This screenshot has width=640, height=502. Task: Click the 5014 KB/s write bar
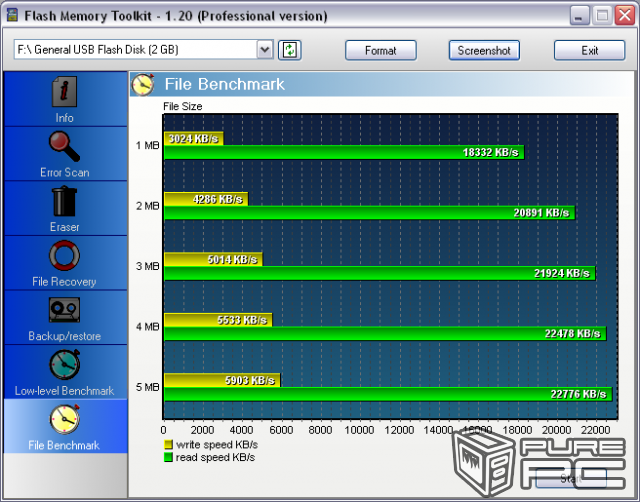(x=213, y=259)
